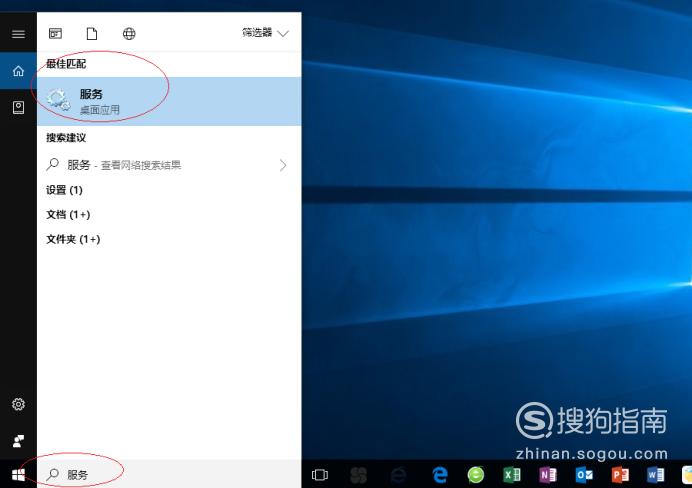Click the 服务 gear services icon
Viewport: 692px width, 488px height.
click(x=59, y=100)
